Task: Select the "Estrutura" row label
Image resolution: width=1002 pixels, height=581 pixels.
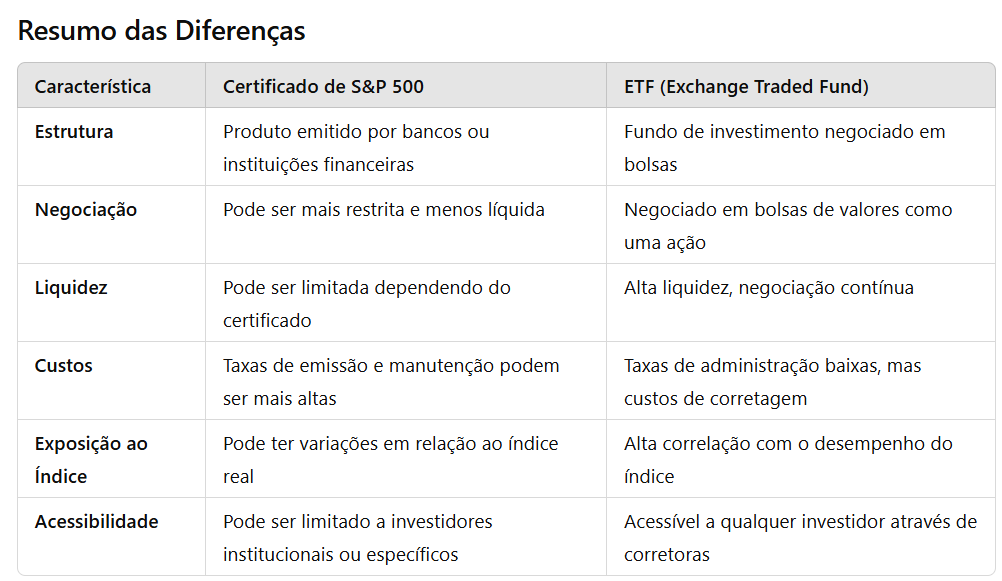Action: (x=74, y=132)
